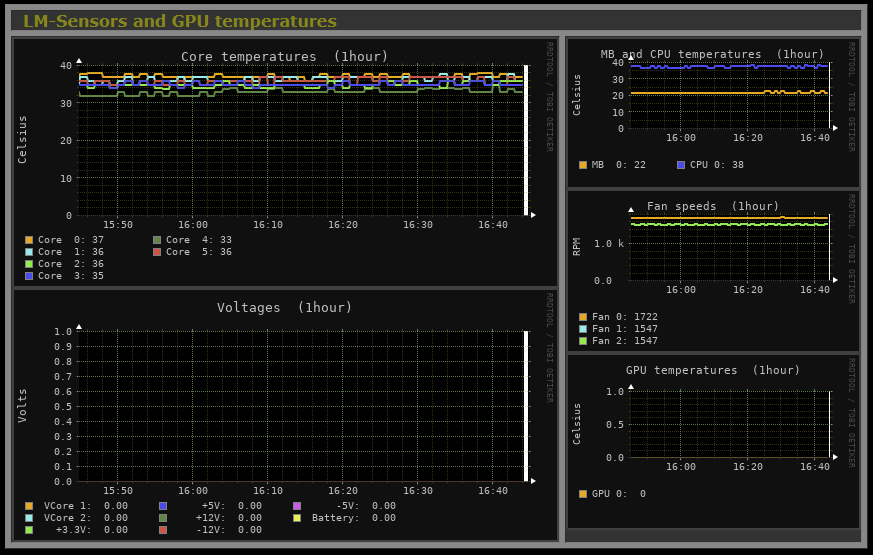Click the '+5V: 0.00' legend text
This screenshot has height=555, width=873.
click(x=232, y=506)
